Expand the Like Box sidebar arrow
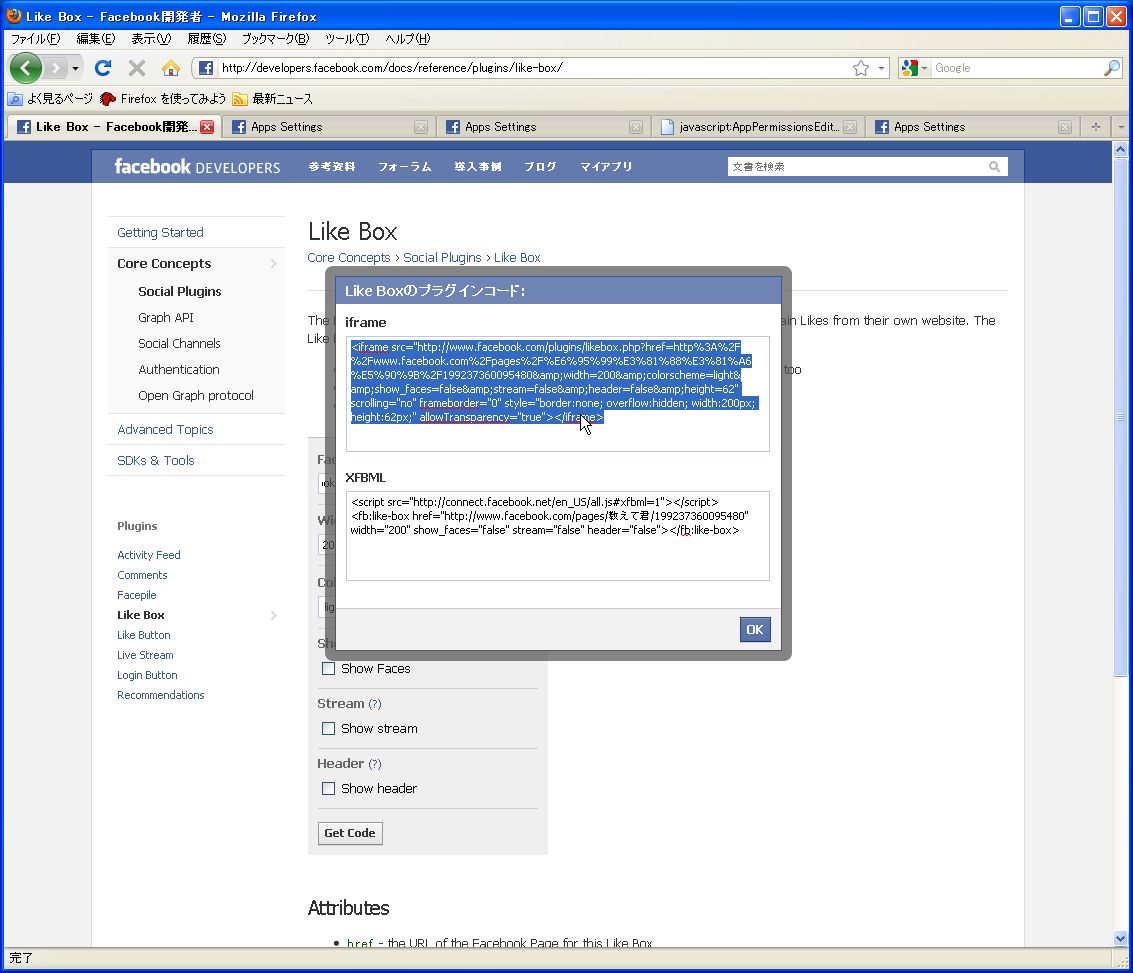The height and width of the screenshot is (973, 1133). [x=273, y=615]
